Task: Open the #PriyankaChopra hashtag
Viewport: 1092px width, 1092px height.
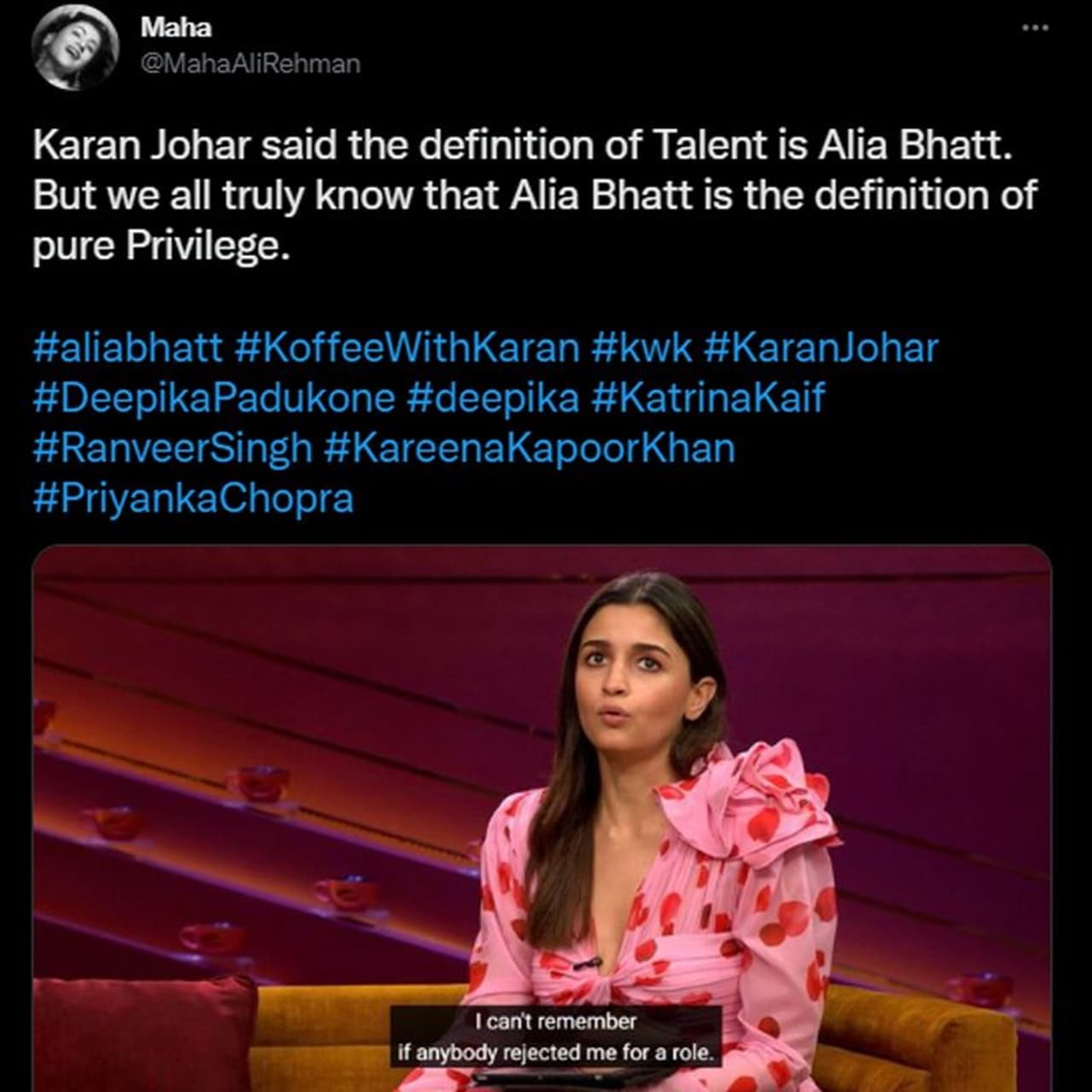Action: 193,498
